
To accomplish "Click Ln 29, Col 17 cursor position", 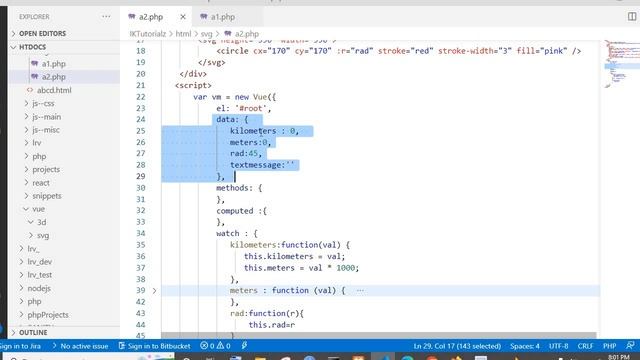I will click(x=457, y=346).
